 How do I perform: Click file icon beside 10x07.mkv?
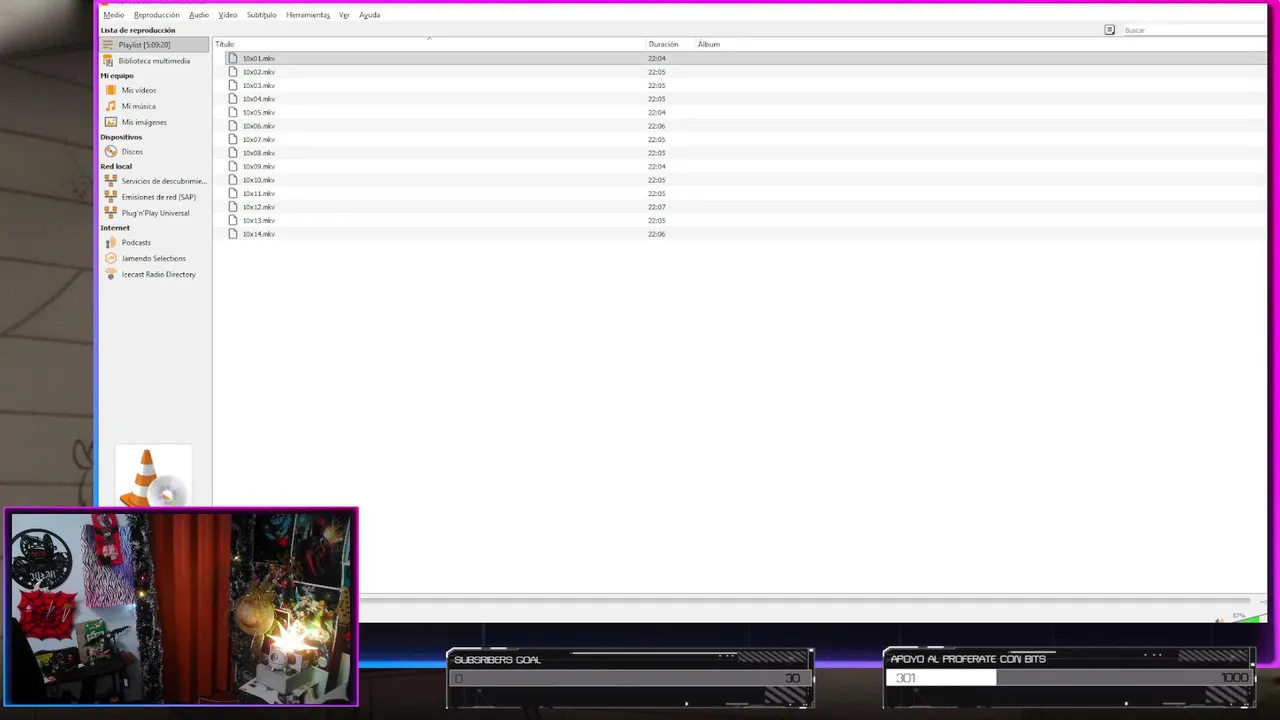click(233, 139)
